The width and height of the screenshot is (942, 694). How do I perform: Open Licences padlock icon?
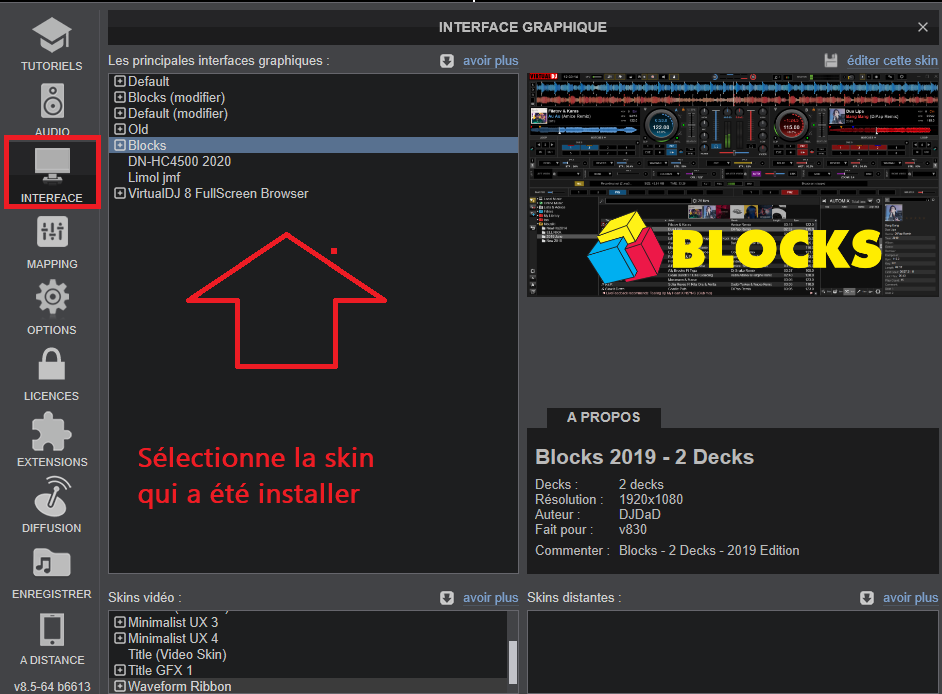(x=52, y=364)
